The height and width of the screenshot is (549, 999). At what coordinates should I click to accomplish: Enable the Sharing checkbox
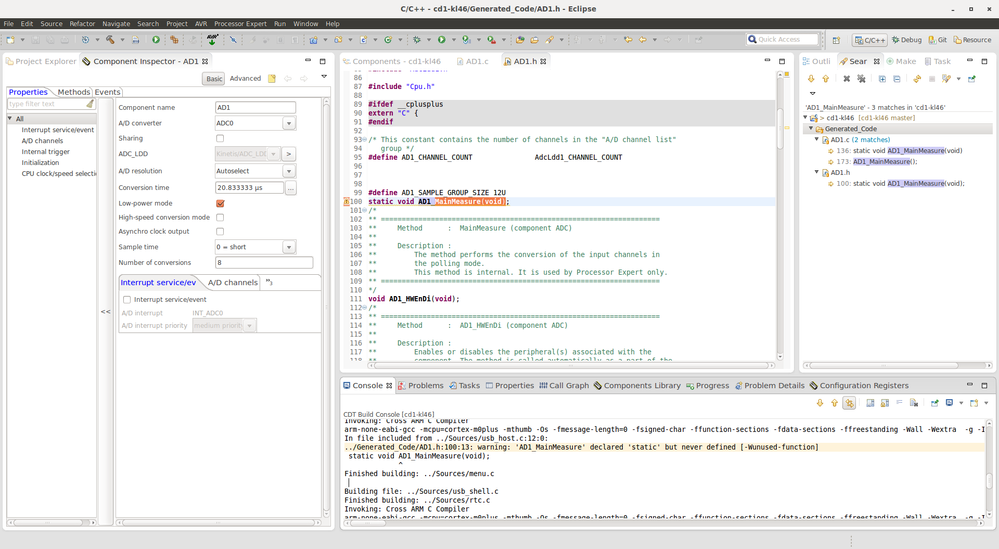(220, 139)
